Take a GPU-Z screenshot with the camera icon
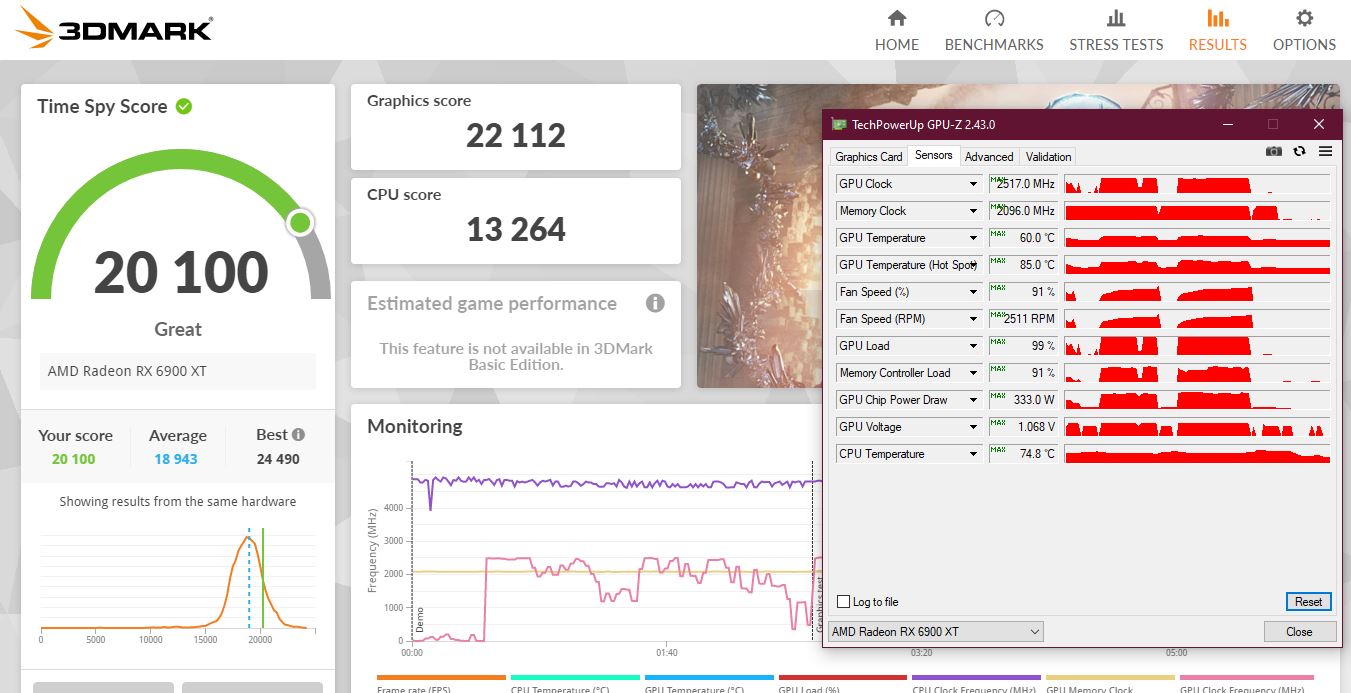 tap(1274, 151)
